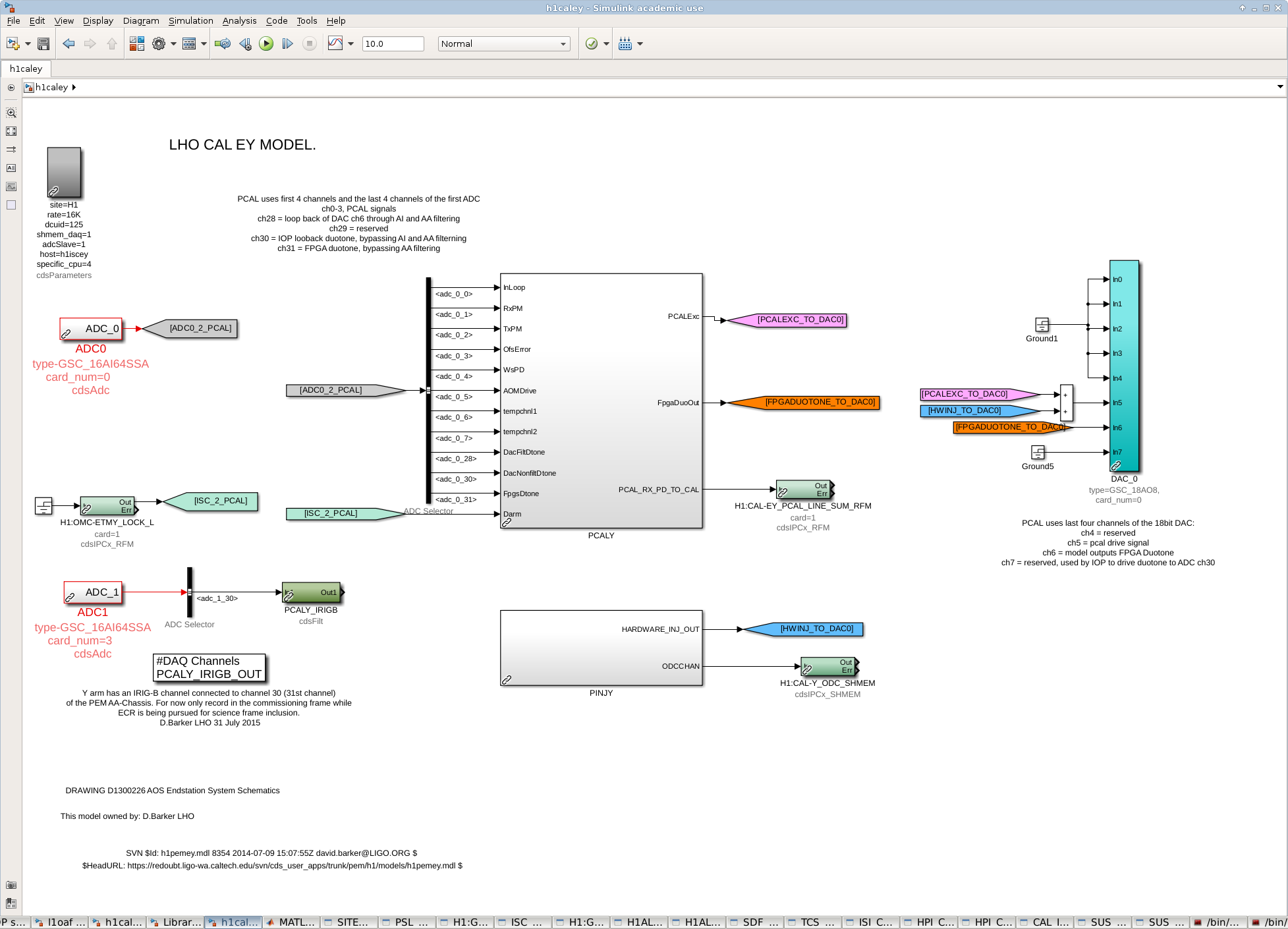
Task: Select the Area box palette tool
Action: coord(11,205)
